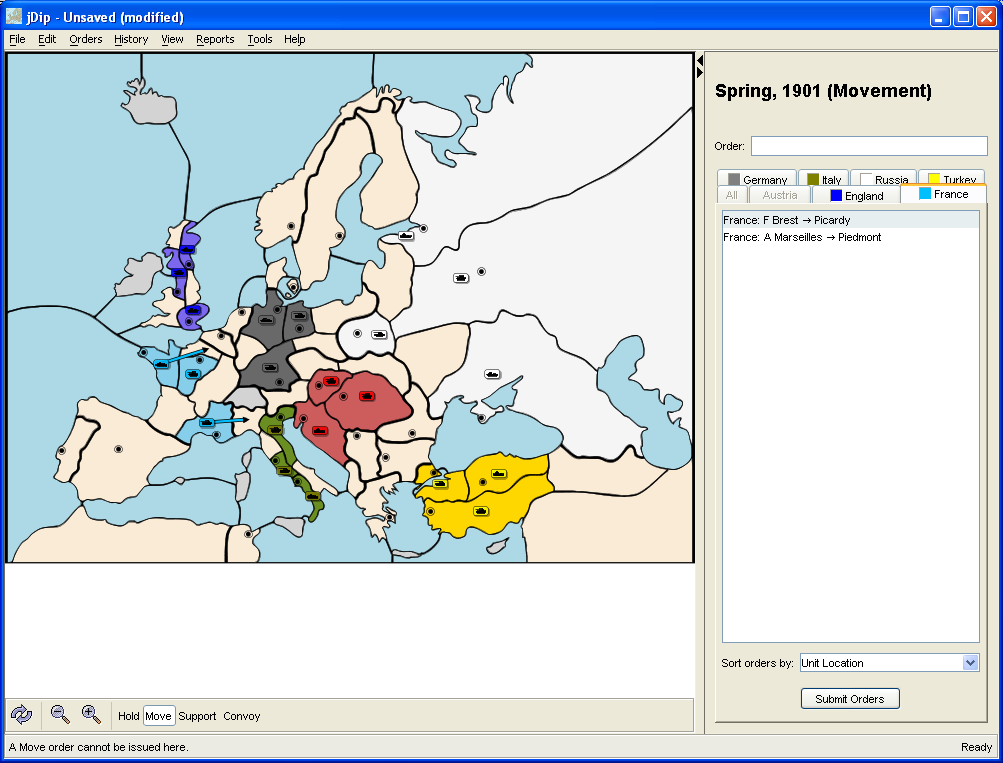Open the View menu
Viewport: 1003px width, 763px height.
[172, 39]
